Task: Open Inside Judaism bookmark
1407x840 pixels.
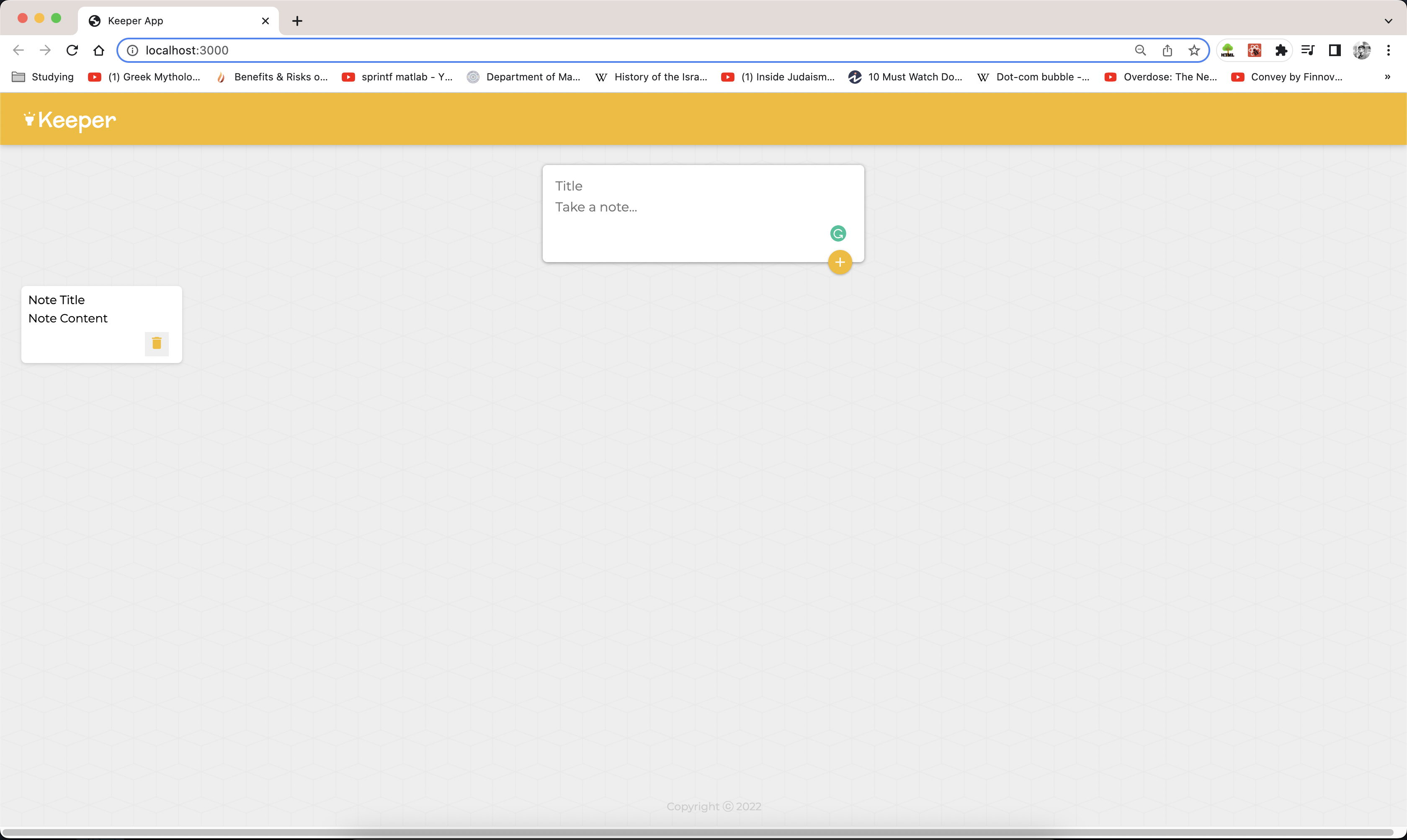Action: (778, 77)
